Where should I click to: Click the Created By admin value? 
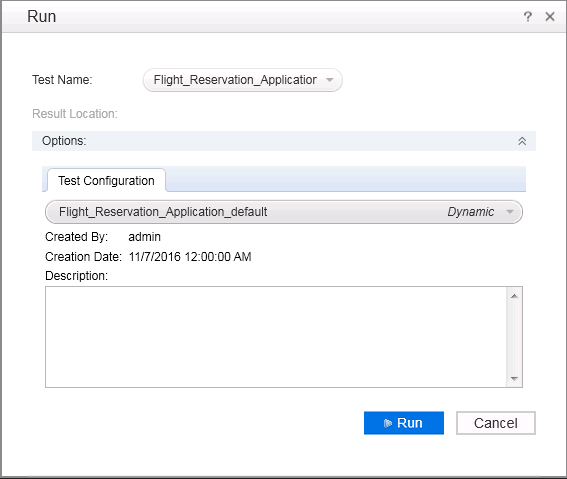(x=144, y=237)
